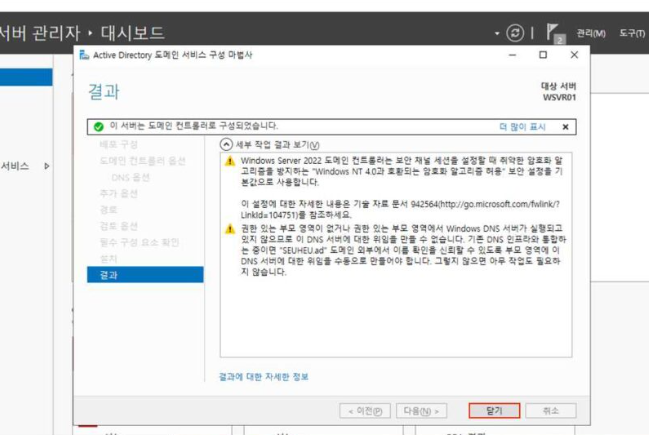
Task: Click the 서버 관리자 breadcrumb title
Action: (x=40, y=33)
